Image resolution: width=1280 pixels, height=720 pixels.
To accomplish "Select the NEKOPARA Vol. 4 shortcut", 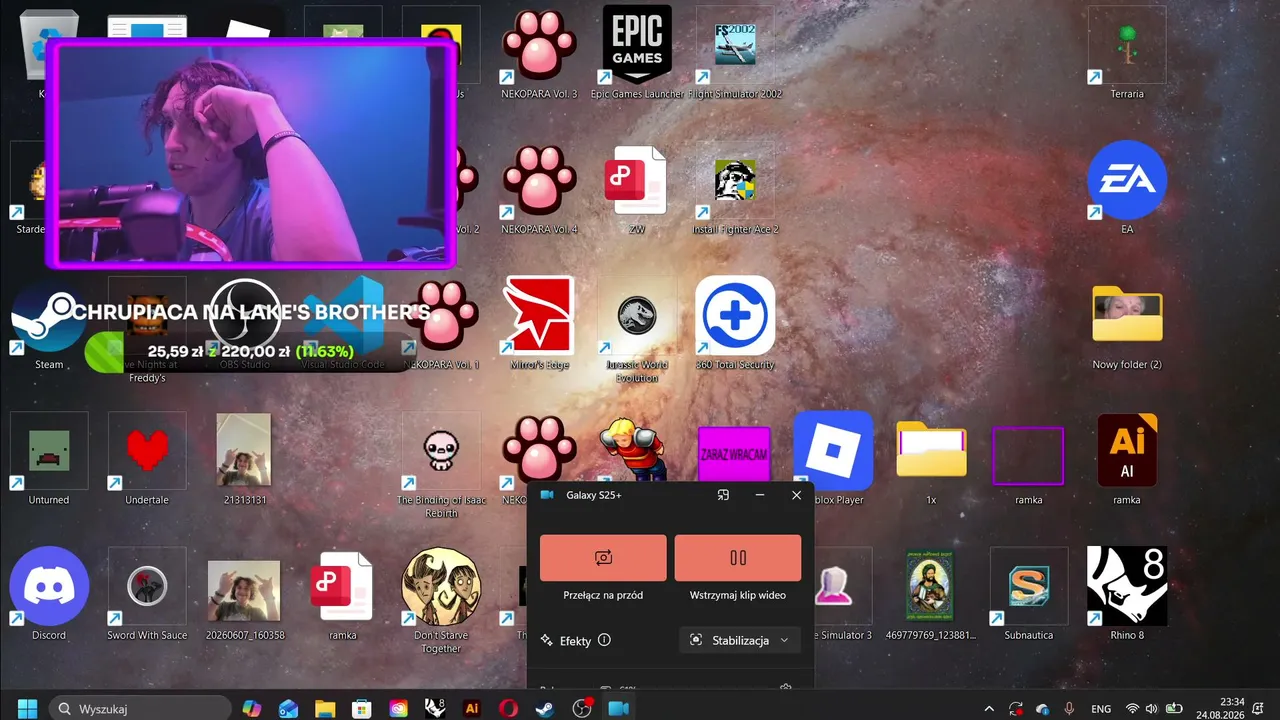I will pyautogui.click(x=539, y=189).
